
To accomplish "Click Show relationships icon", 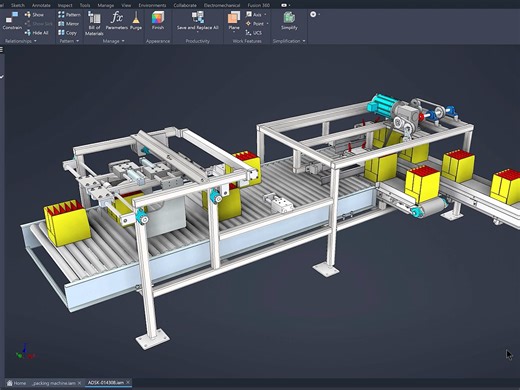I will point(28,15).
